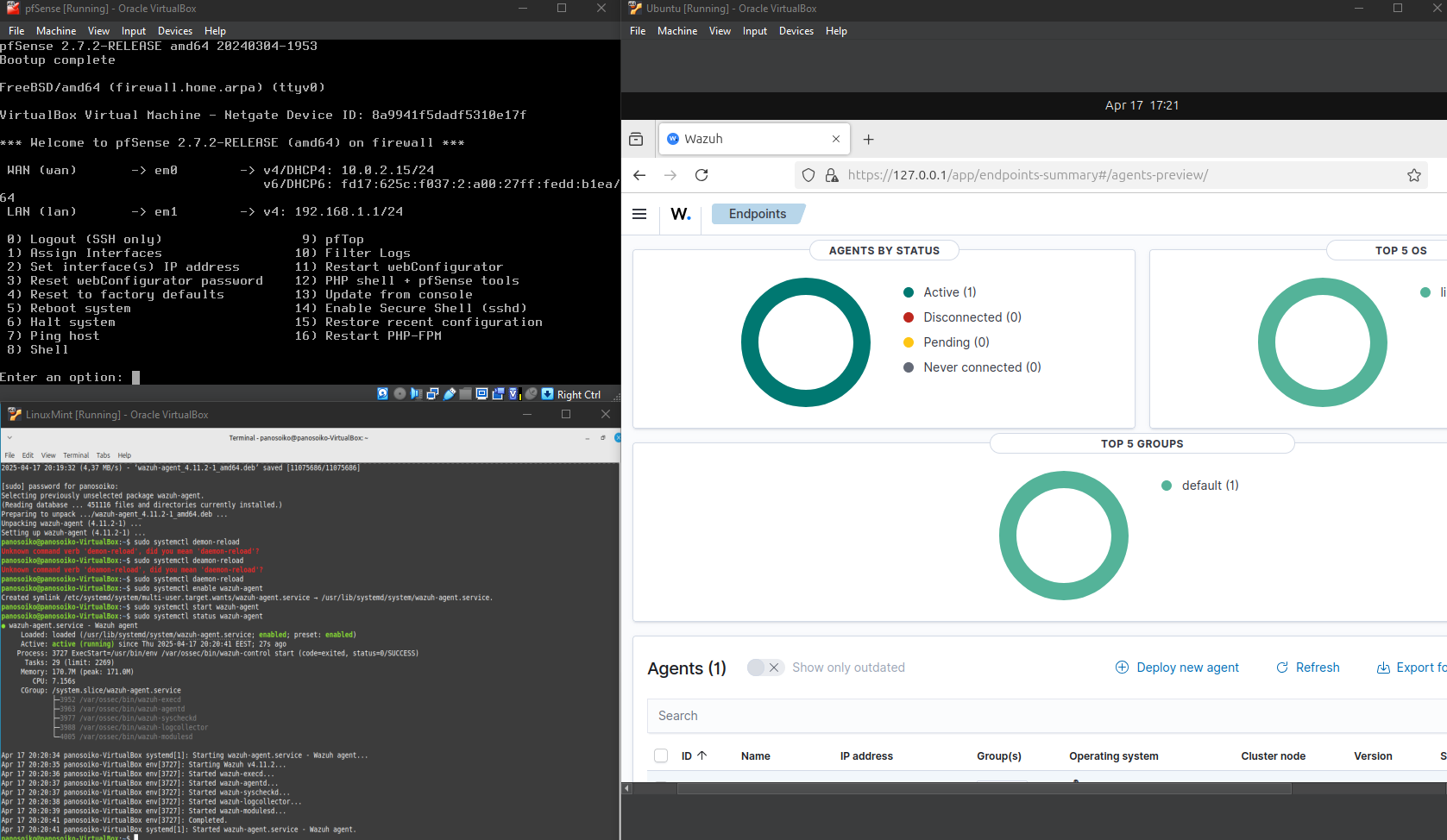Image resolution: width=1447 pixels, height=840 pixels.
Task: Click keyboard capture arrow icon beside Right Ctrl
Action: tap(547, 393)
